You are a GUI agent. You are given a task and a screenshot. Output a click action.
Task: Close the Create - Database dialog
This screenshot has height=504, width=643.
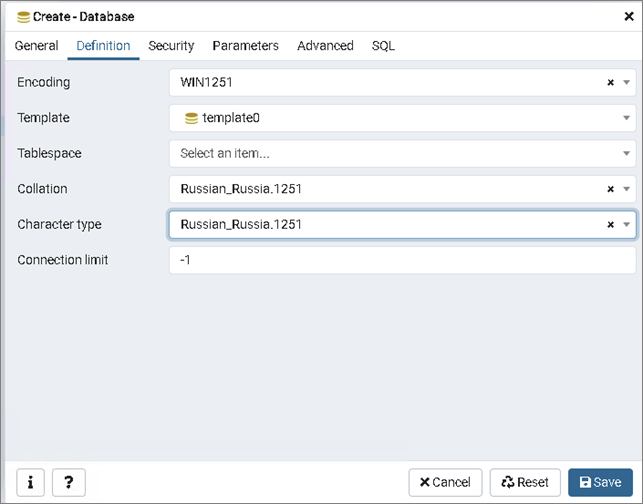point(628,17)
